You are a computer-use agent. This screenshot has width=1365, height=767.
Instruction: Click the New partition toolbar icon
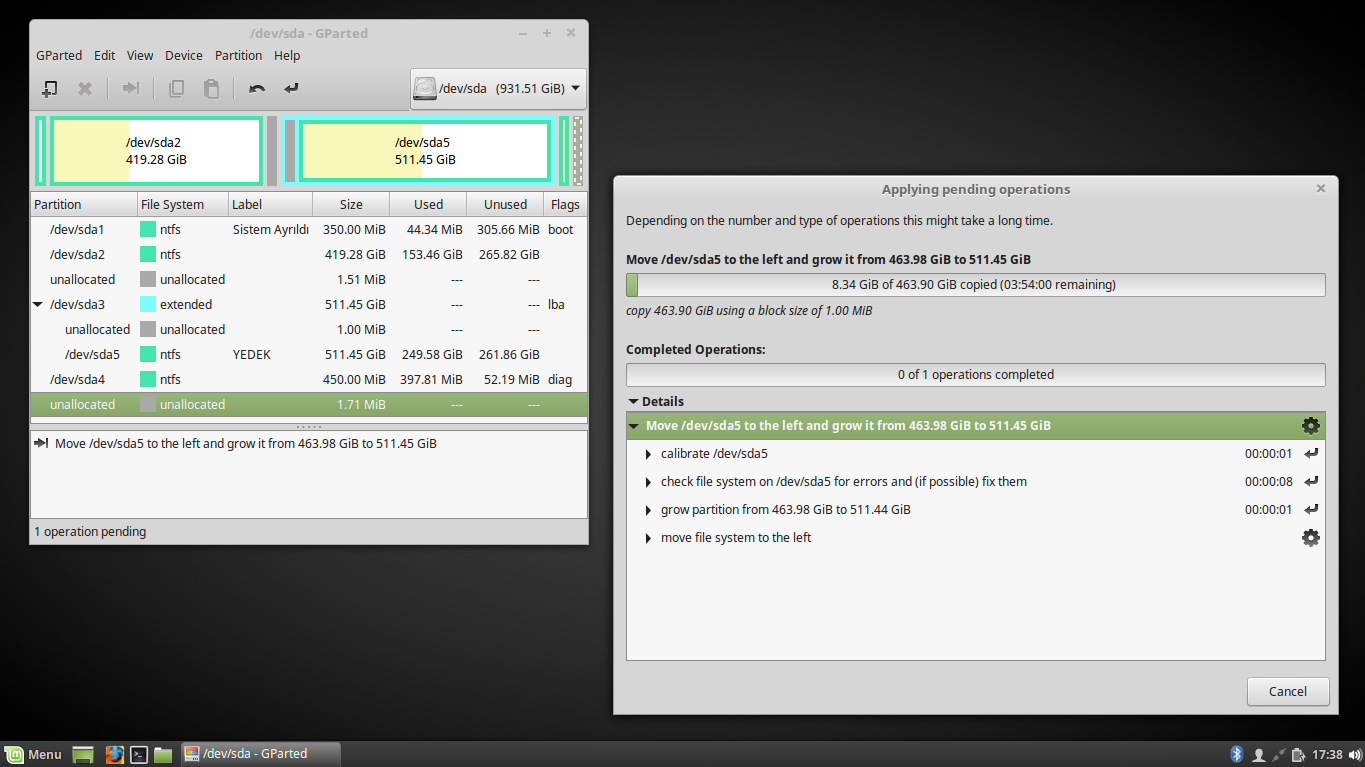tap(49, 89)
